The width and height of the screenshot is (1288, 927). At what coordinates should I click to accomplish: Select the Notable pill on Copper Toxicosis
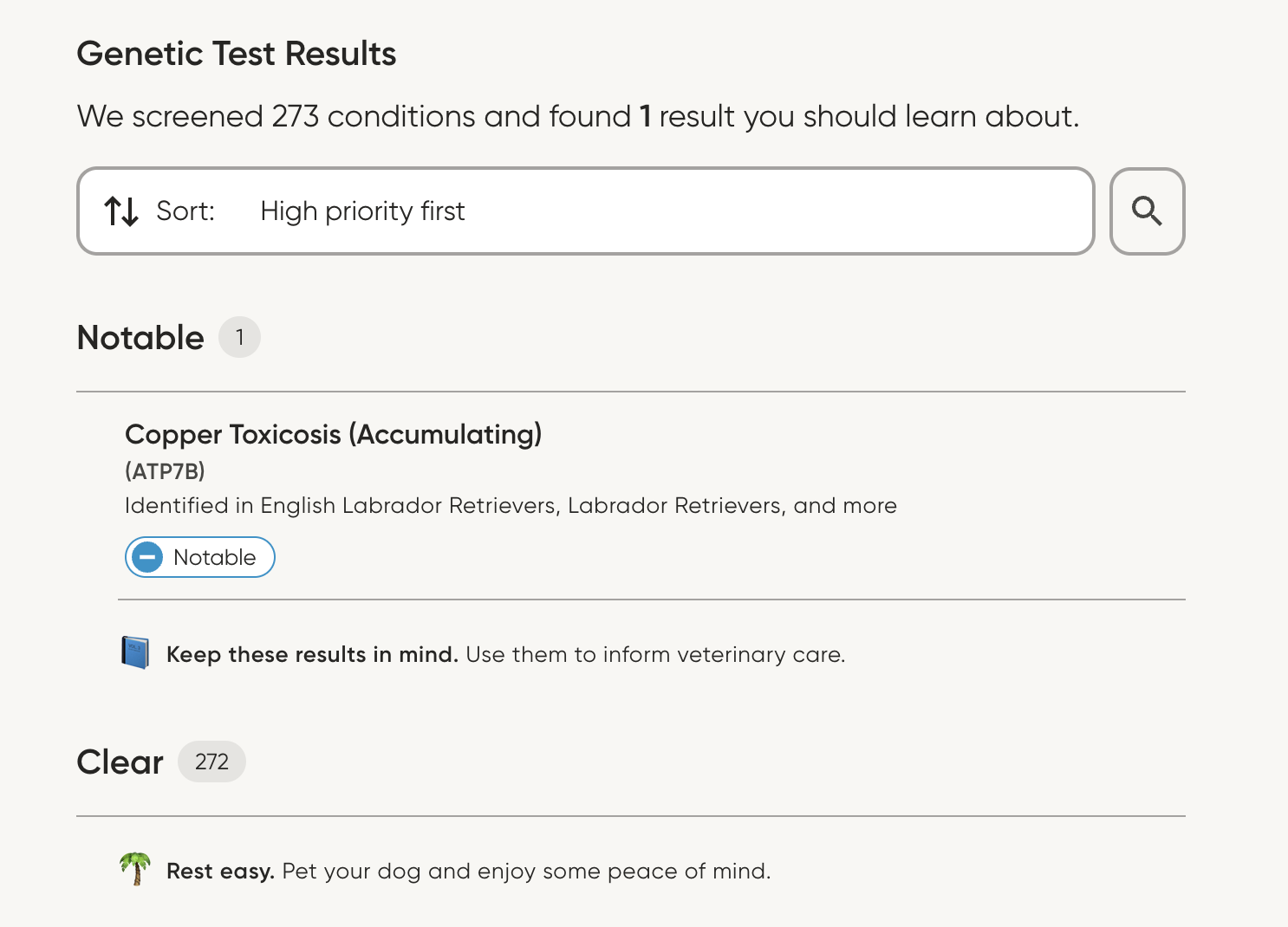(x=199, y=557)
